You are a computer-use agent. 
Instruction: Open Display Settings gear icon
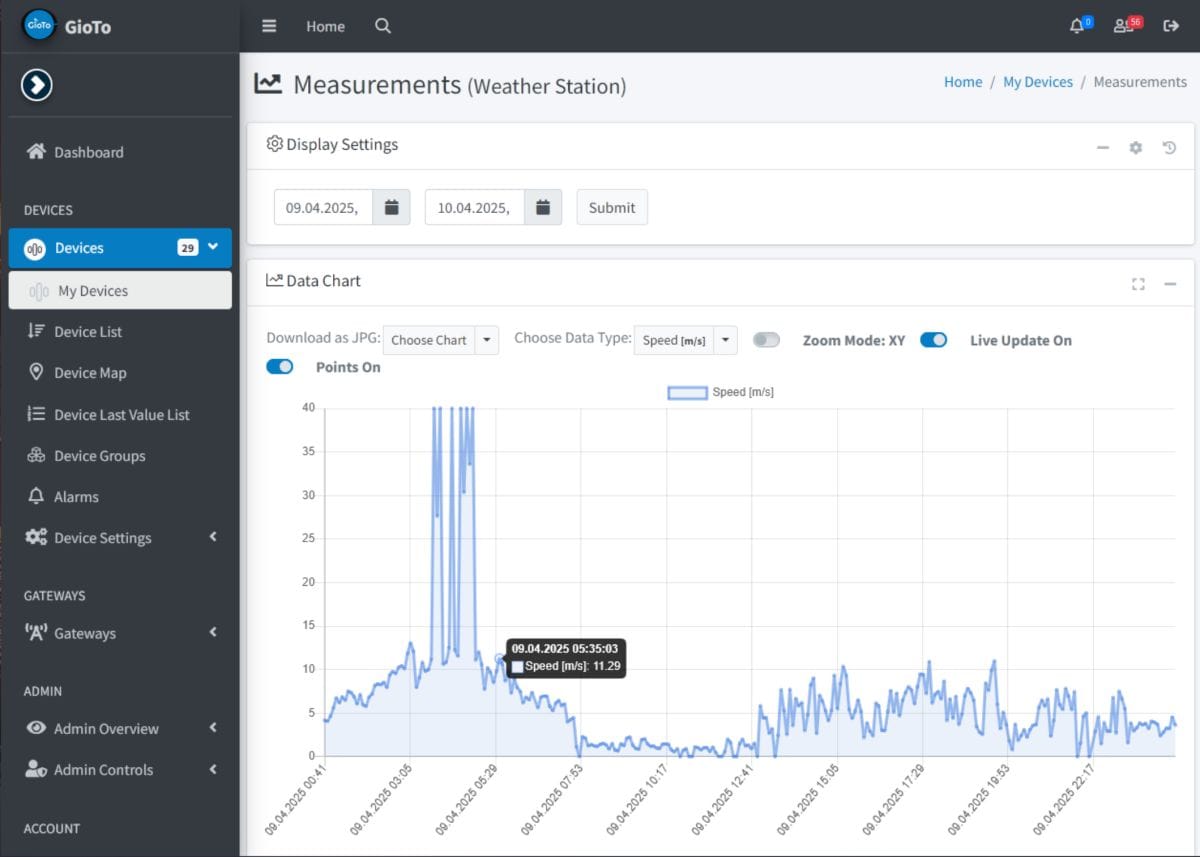[1136, 148]
